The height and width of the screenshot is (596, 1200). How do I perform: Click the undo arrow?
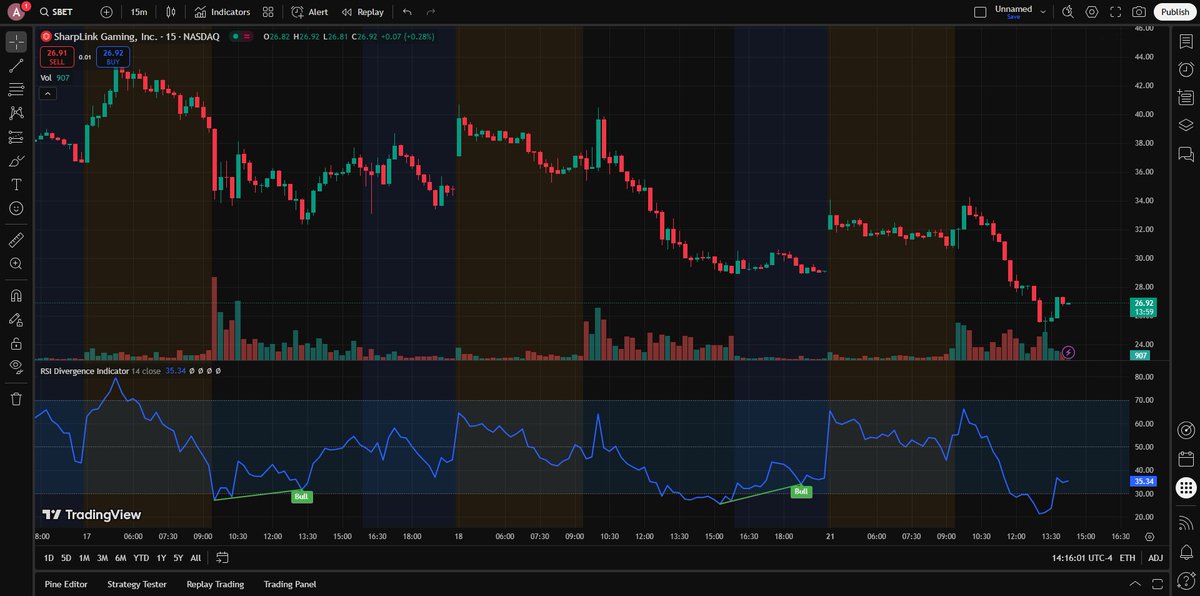[407, 12]
